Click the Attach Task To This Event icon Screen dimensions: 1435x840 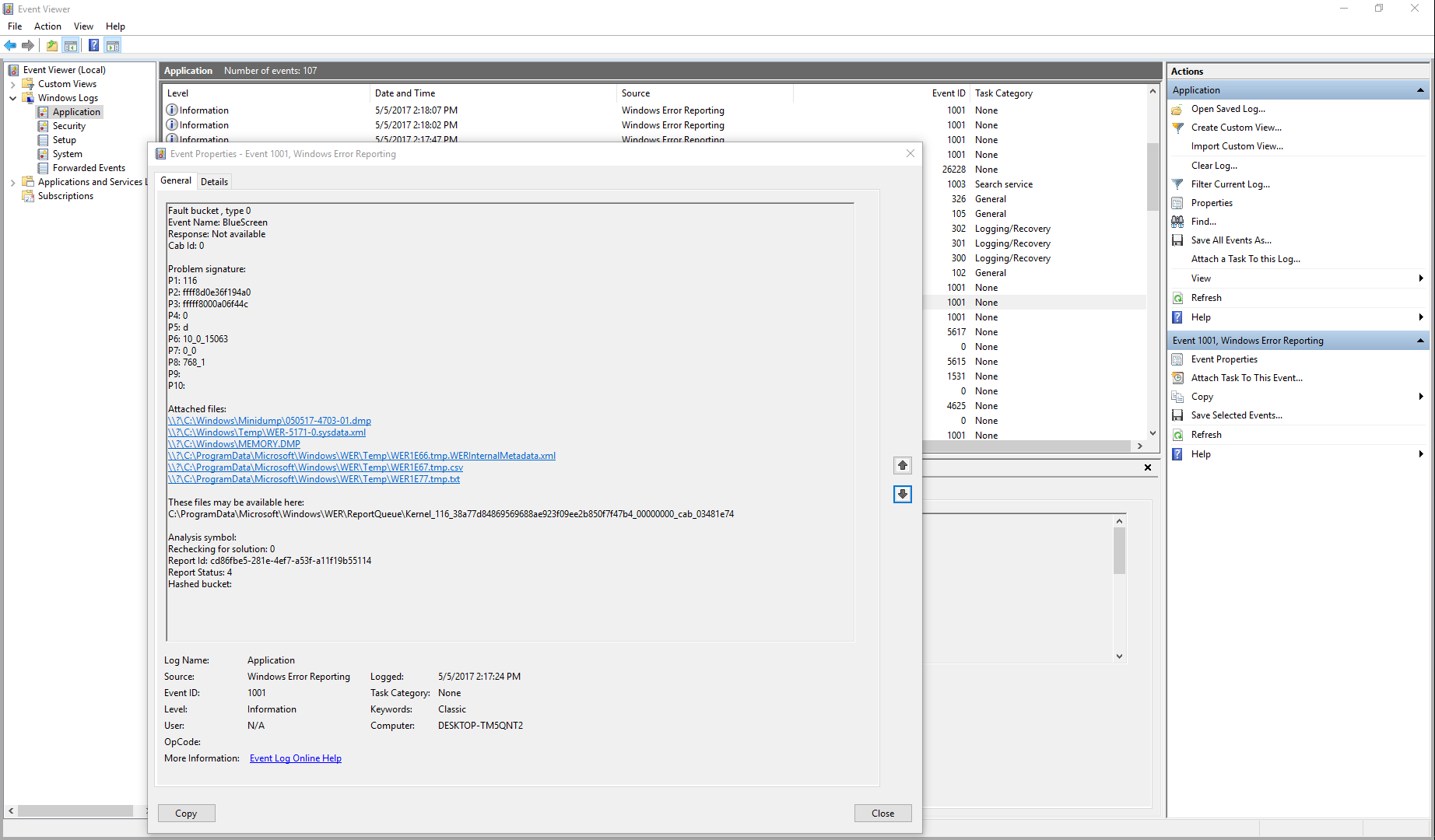[1177, 378]
